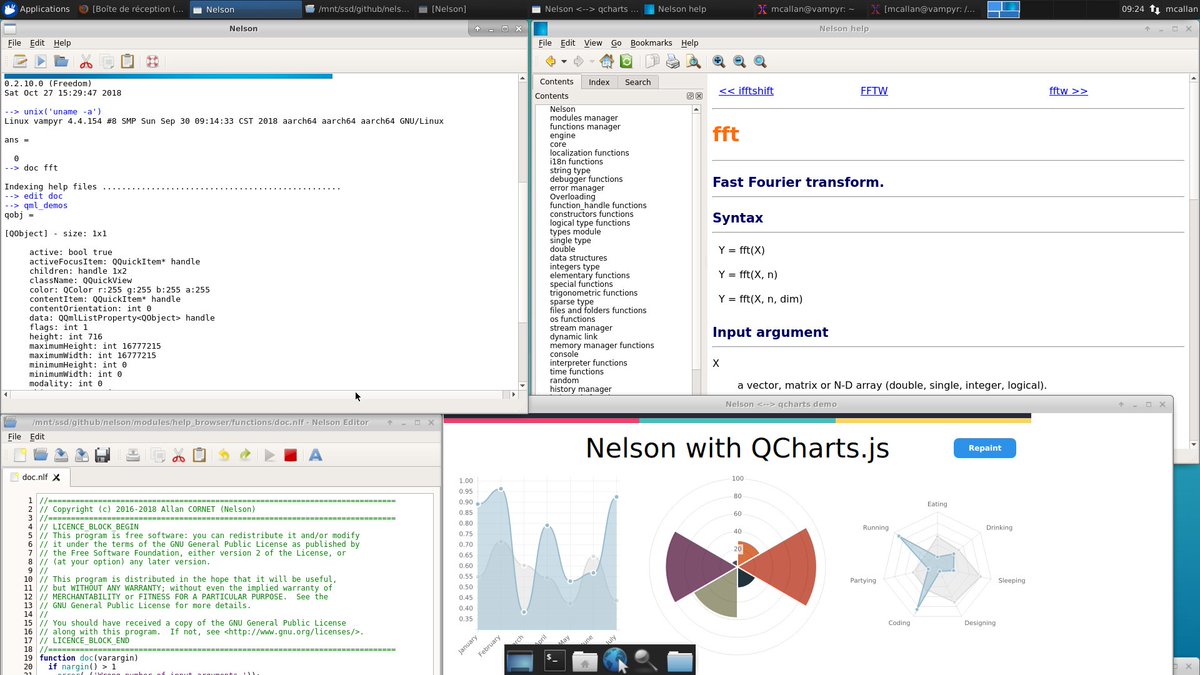Click the run file icon in Nelson toolbar

[41, 62]
